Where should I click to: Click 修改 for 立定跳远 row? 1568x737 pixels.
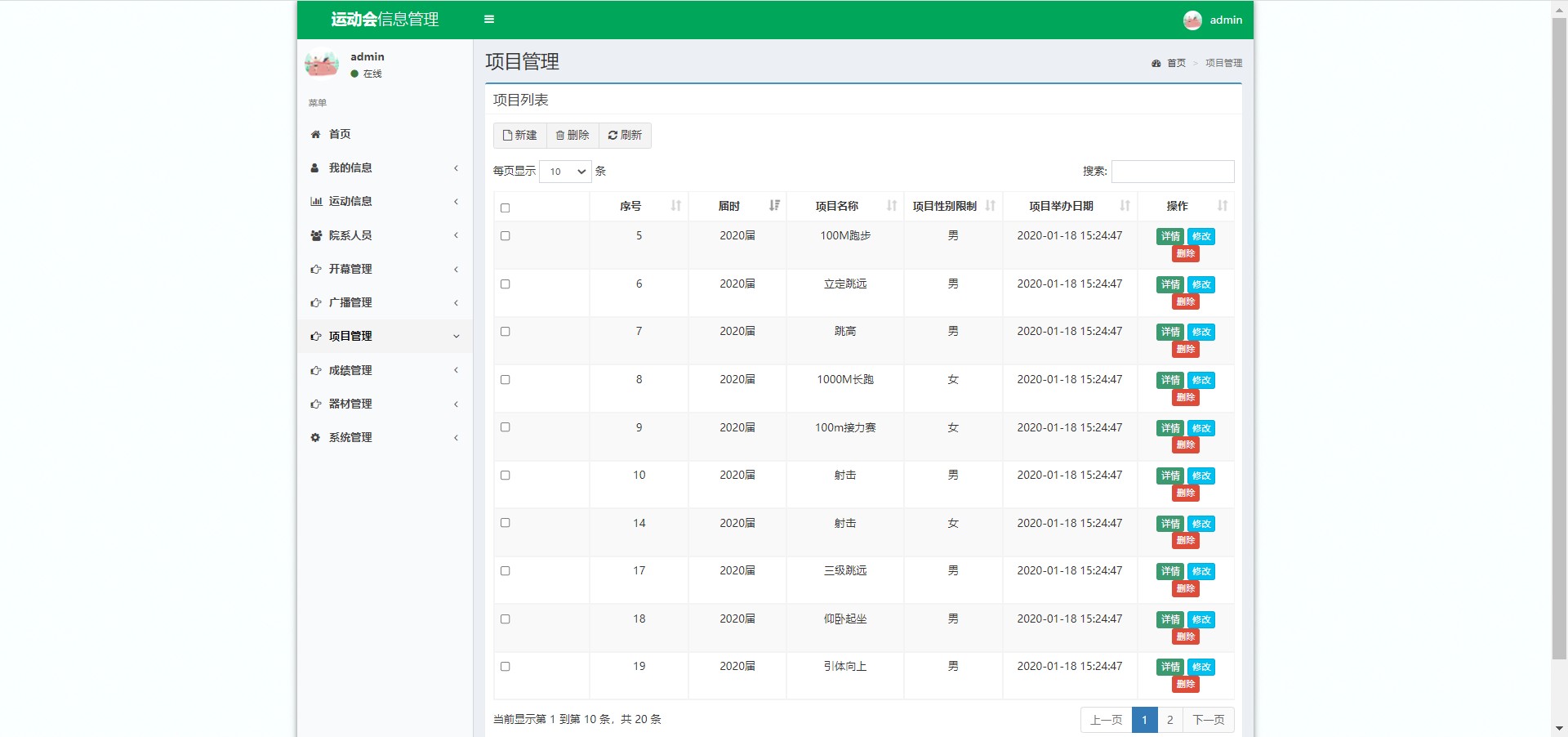click(x=1201, y=284)
